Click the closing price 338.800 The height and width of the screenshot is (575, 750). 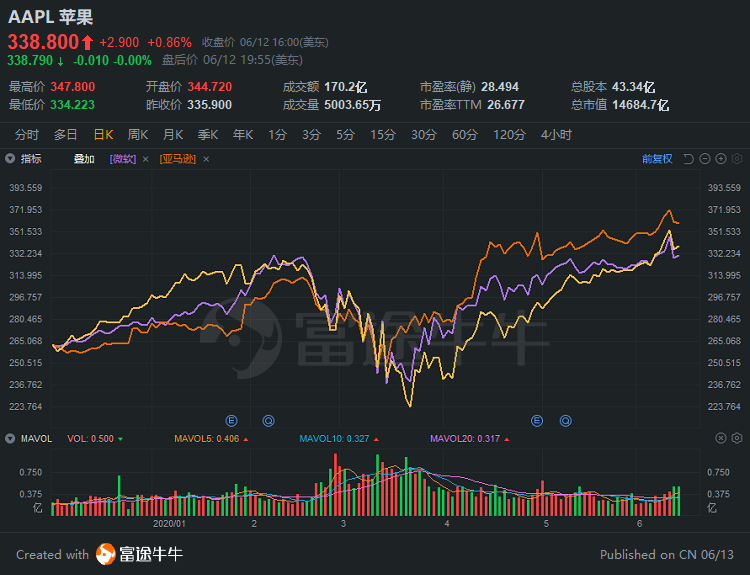[x=43, y=42]
